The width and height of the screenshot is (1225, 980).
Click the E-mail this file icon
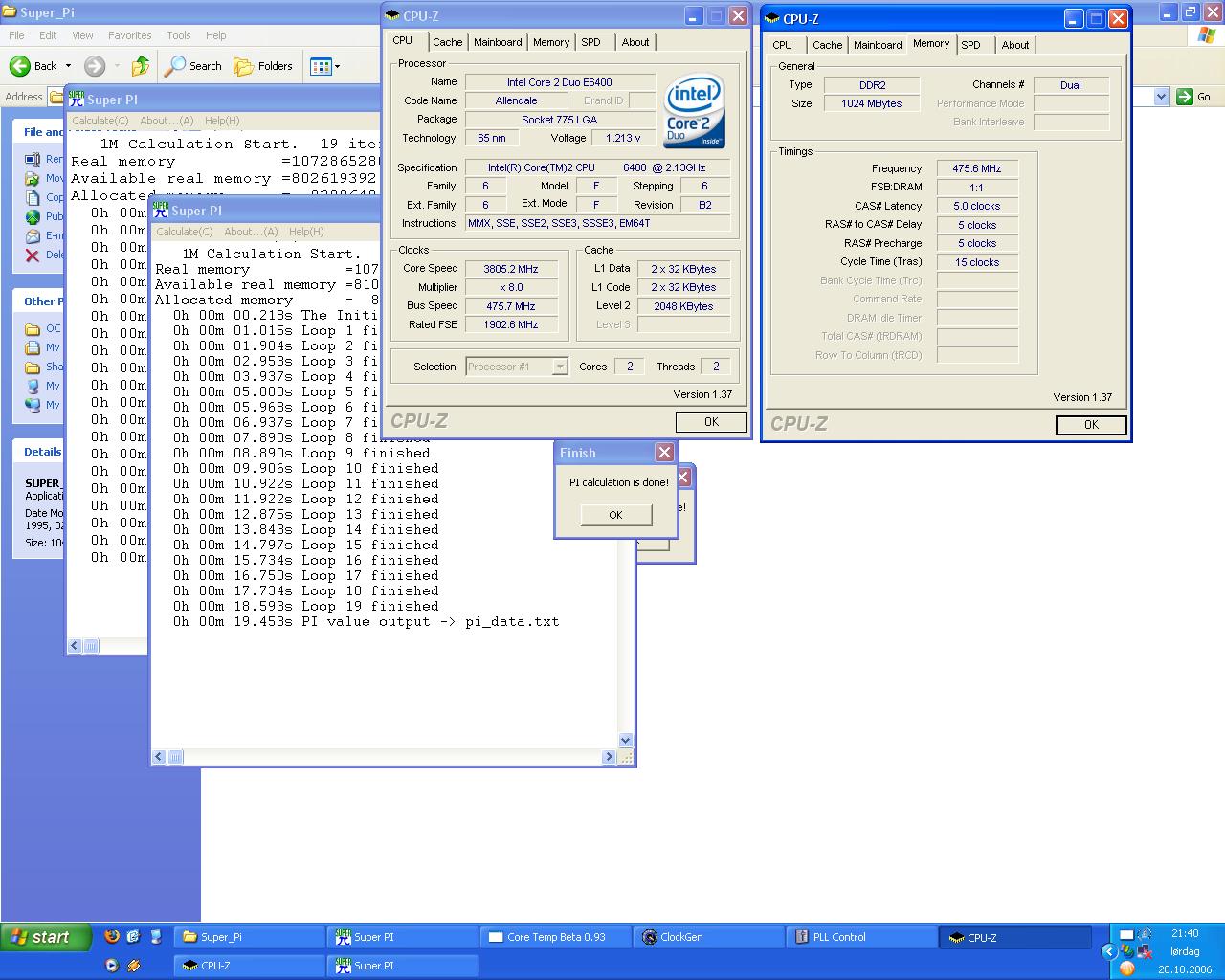coord(33,235)
